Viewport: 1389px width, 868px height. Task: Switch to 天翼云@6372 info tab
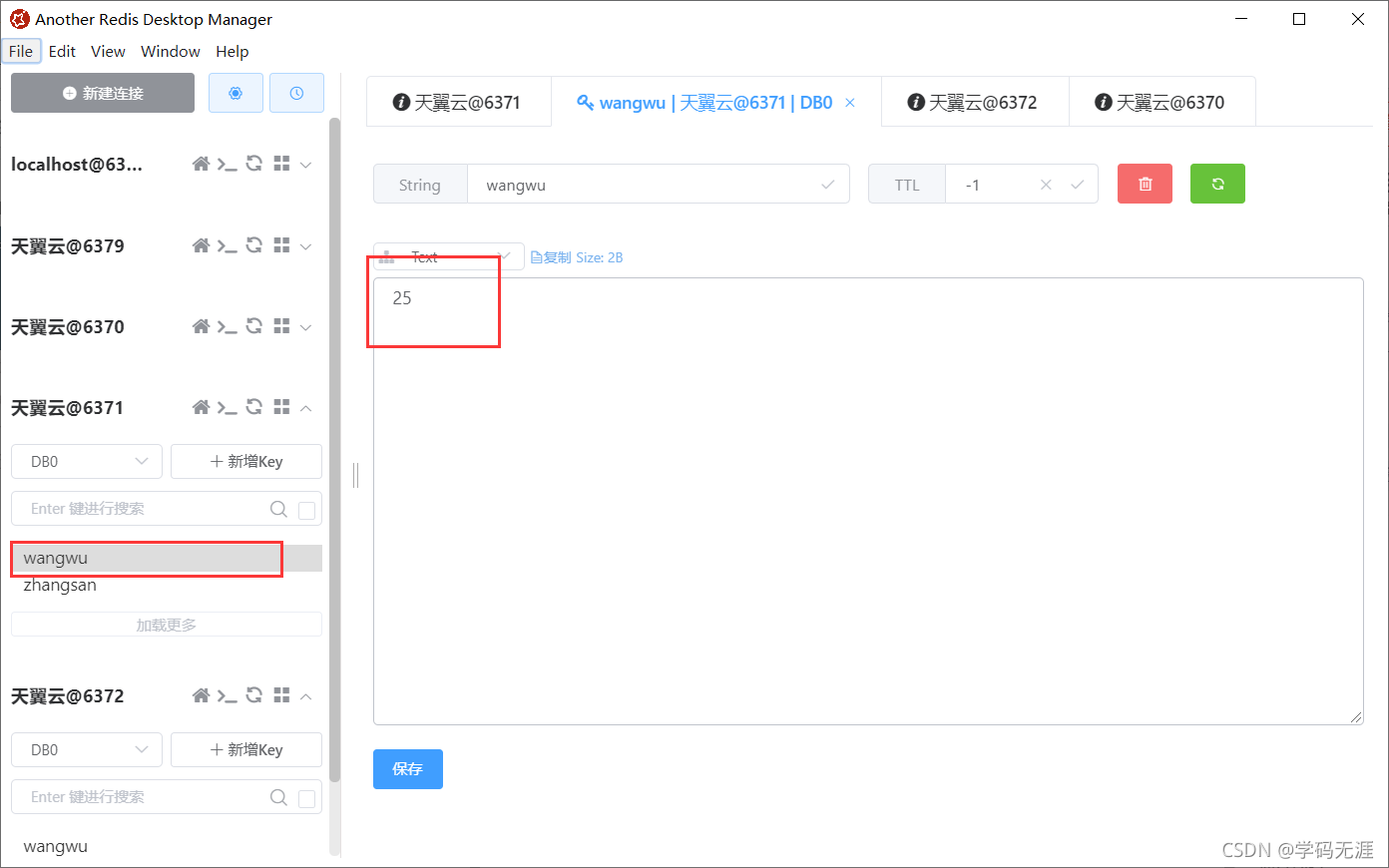974,103
